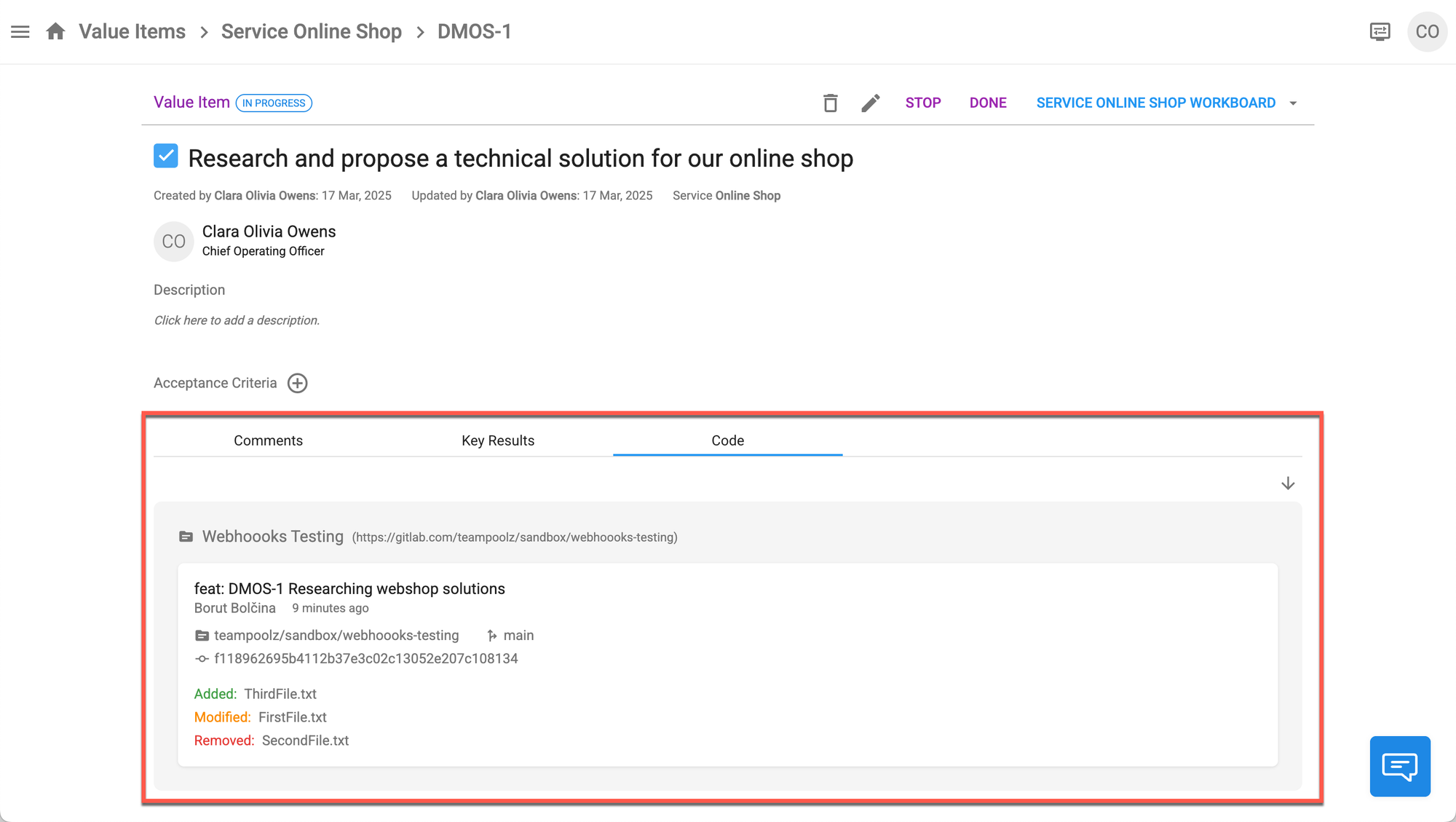Click the STOP button
The image size is (1456, 822).
923,103
